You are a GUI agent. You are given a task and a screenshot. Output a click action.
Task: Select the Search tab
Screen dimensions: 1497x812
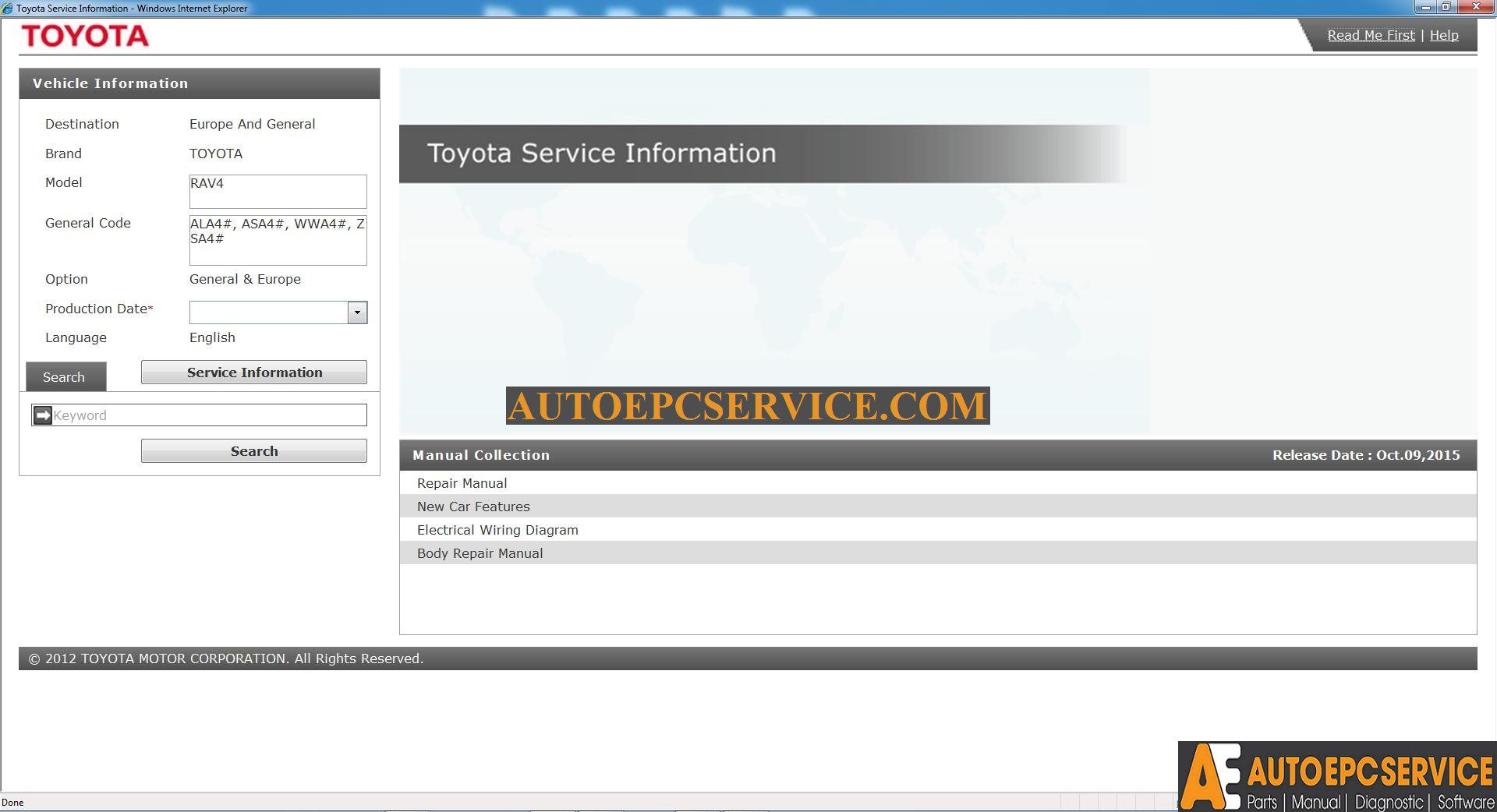coord(65,377)
